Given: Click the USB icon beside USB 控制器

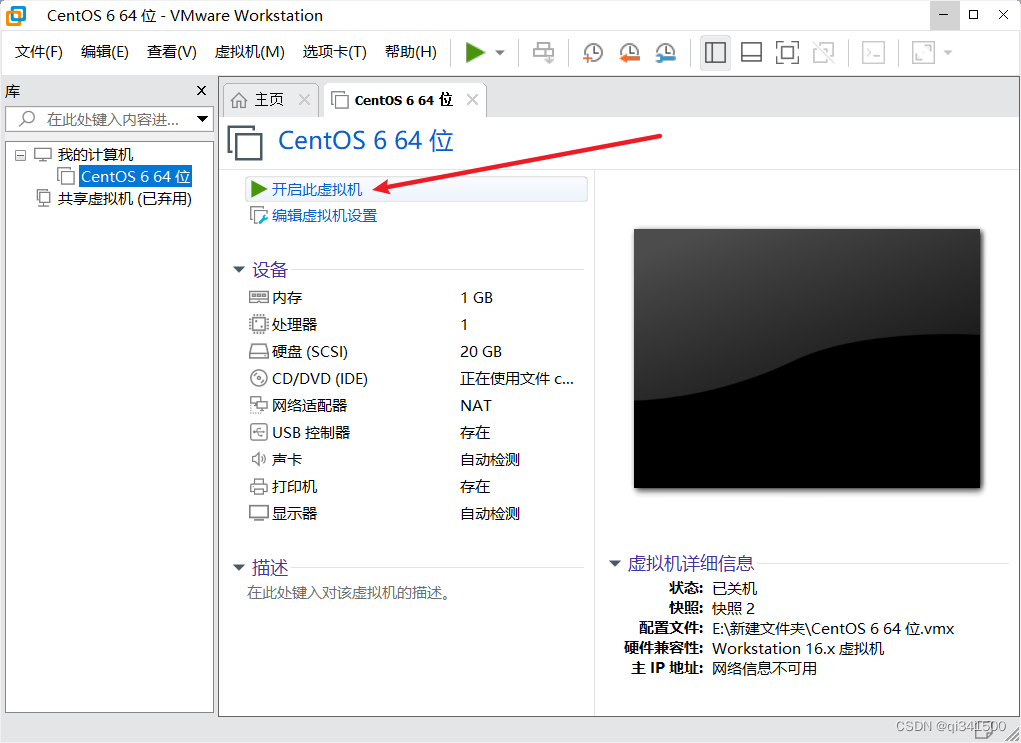Looking at the screenshot, I should 259,432.
